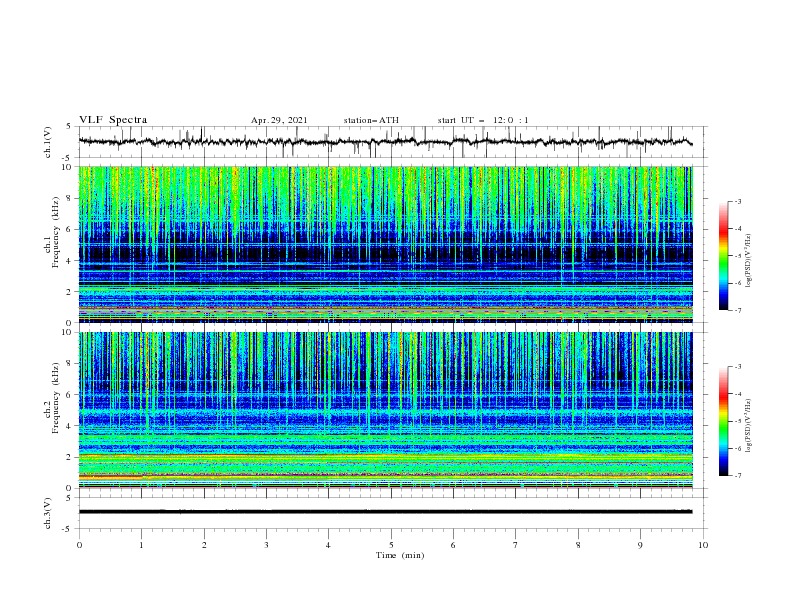Click the "-7" tick on lower colorbar
The height and width of the screenshot is (612, 792).
coord(737,476)
